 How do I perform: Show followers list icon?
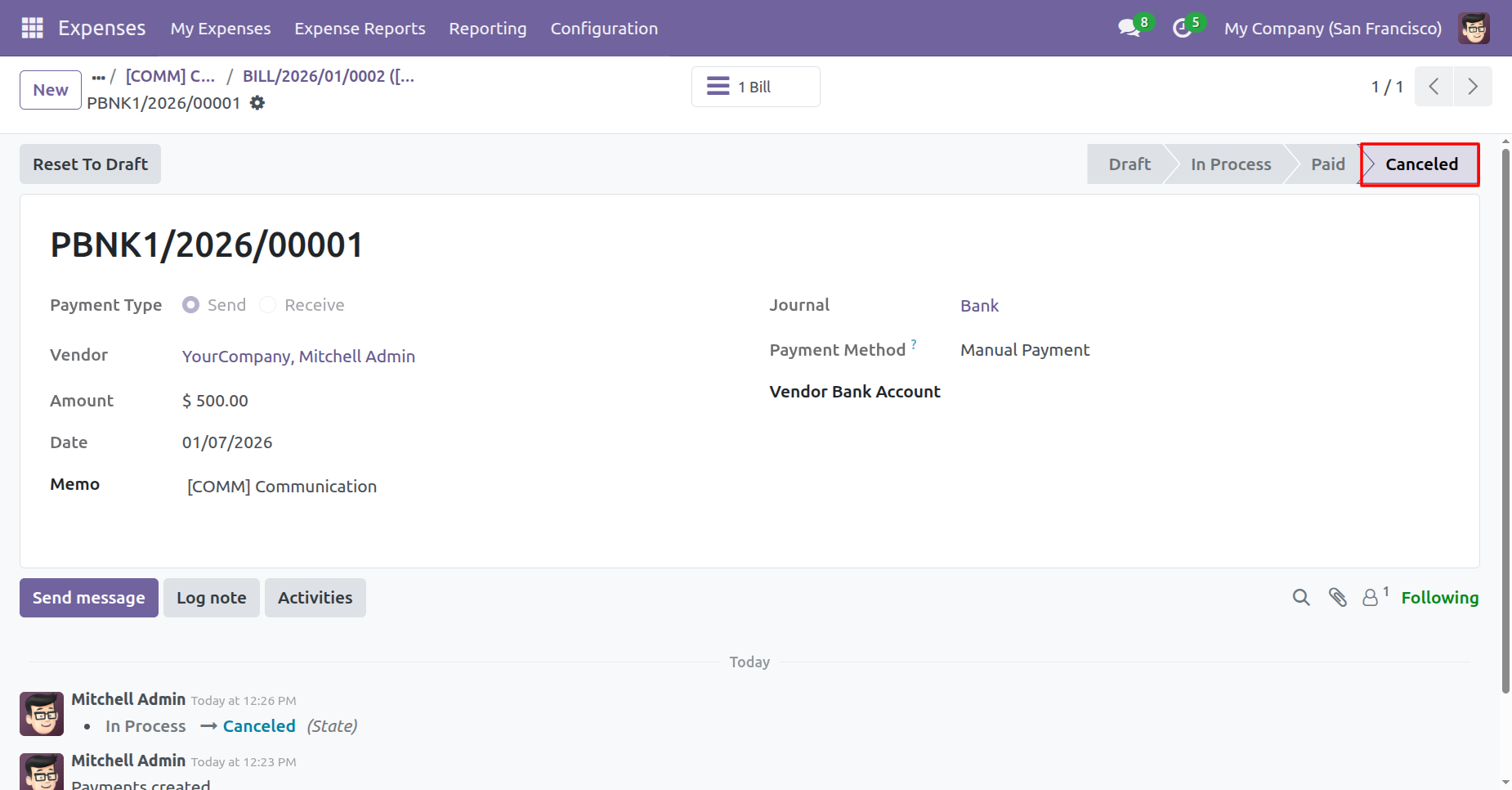(x=1371, y=598)
